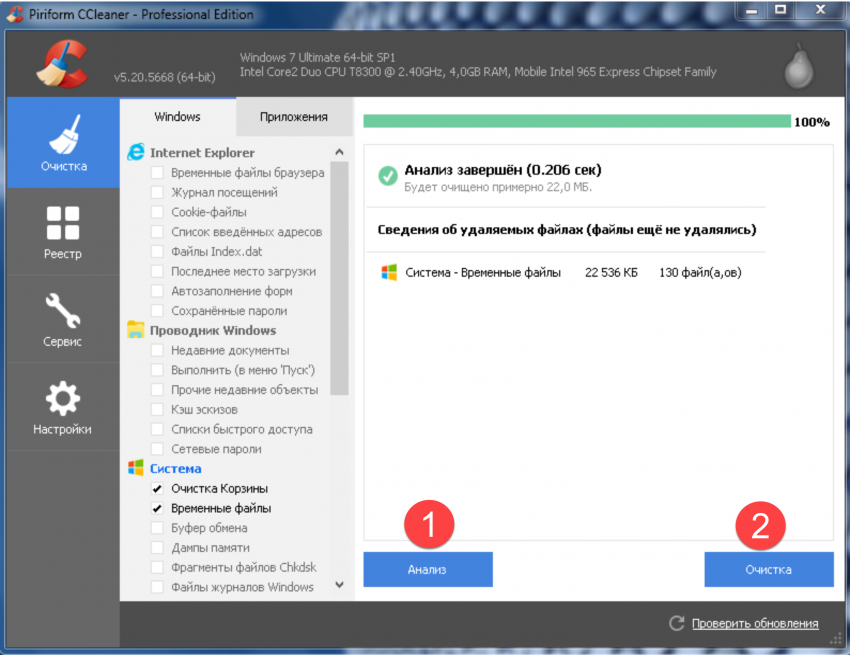
Task: Switch to the Windows tab
Action: (177, 117)
